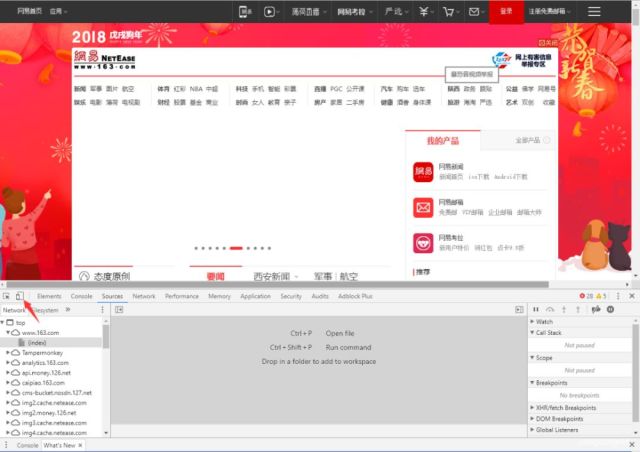640x452 pixels.
Task: Switch to the Sources tab
Action: [x=112, y=296]
